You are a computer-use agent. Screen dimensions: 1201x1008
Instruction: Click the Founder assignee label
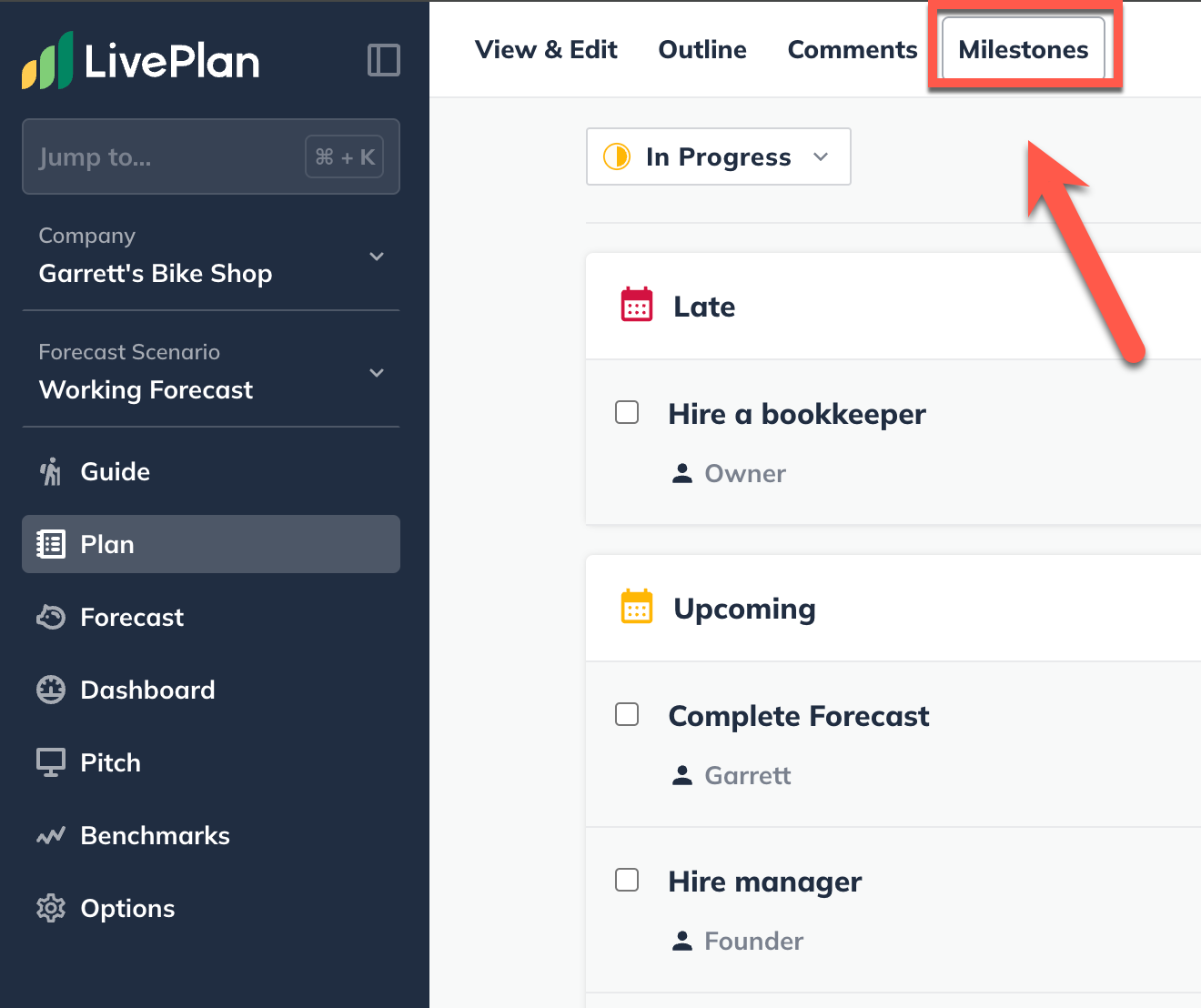point(754,941)
